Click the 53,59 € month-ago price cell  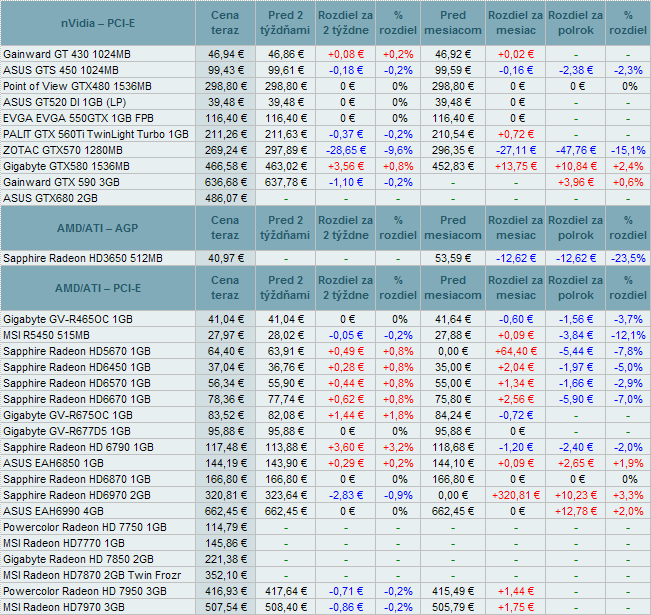click(453, 258)
